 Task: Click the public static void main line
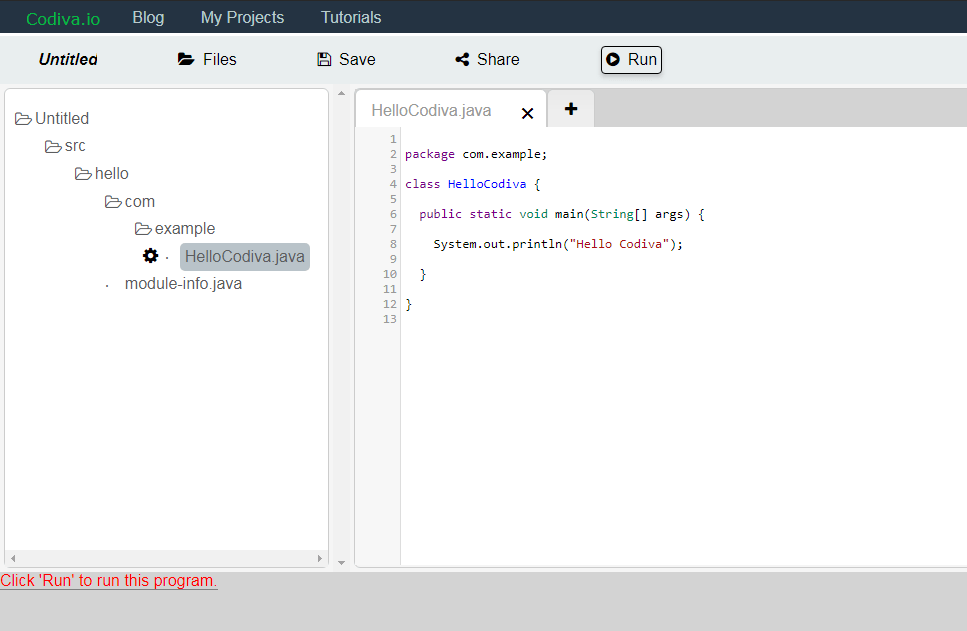coord(562,214)
